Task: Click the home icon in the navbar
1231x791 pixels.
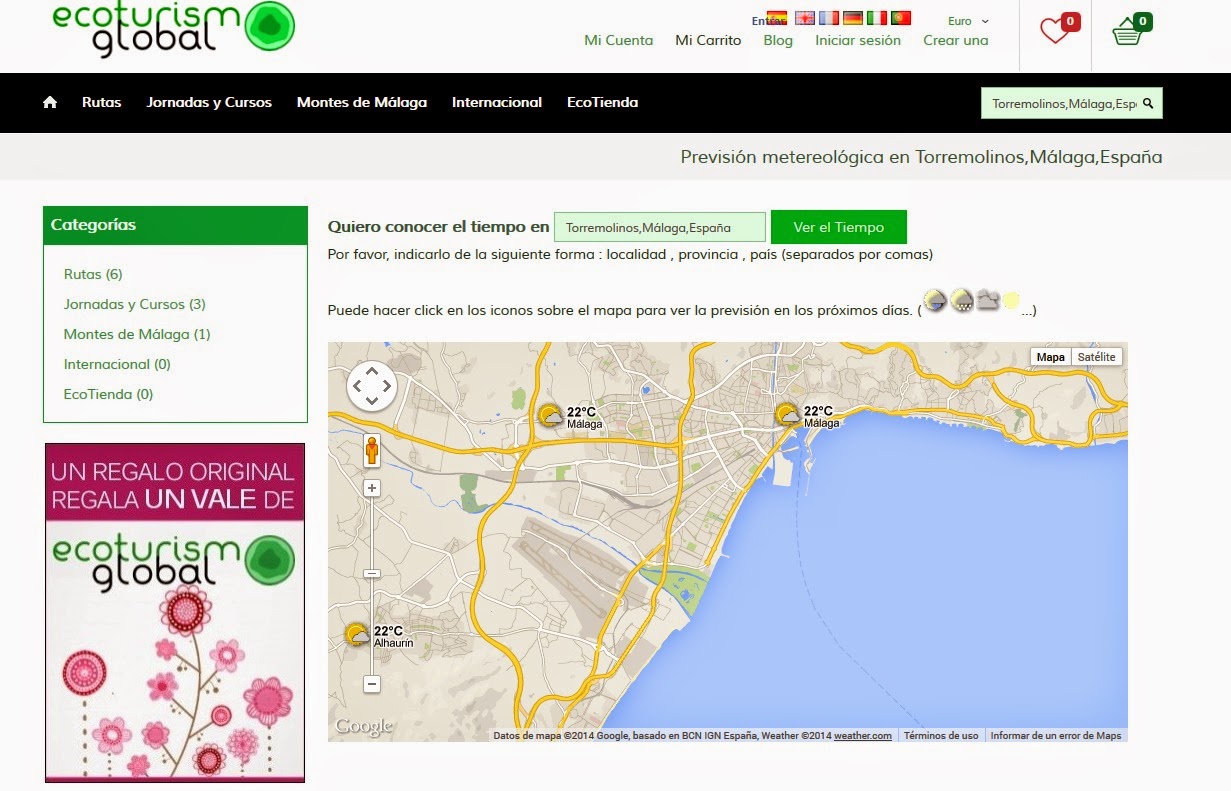Action: click(49, 101)
